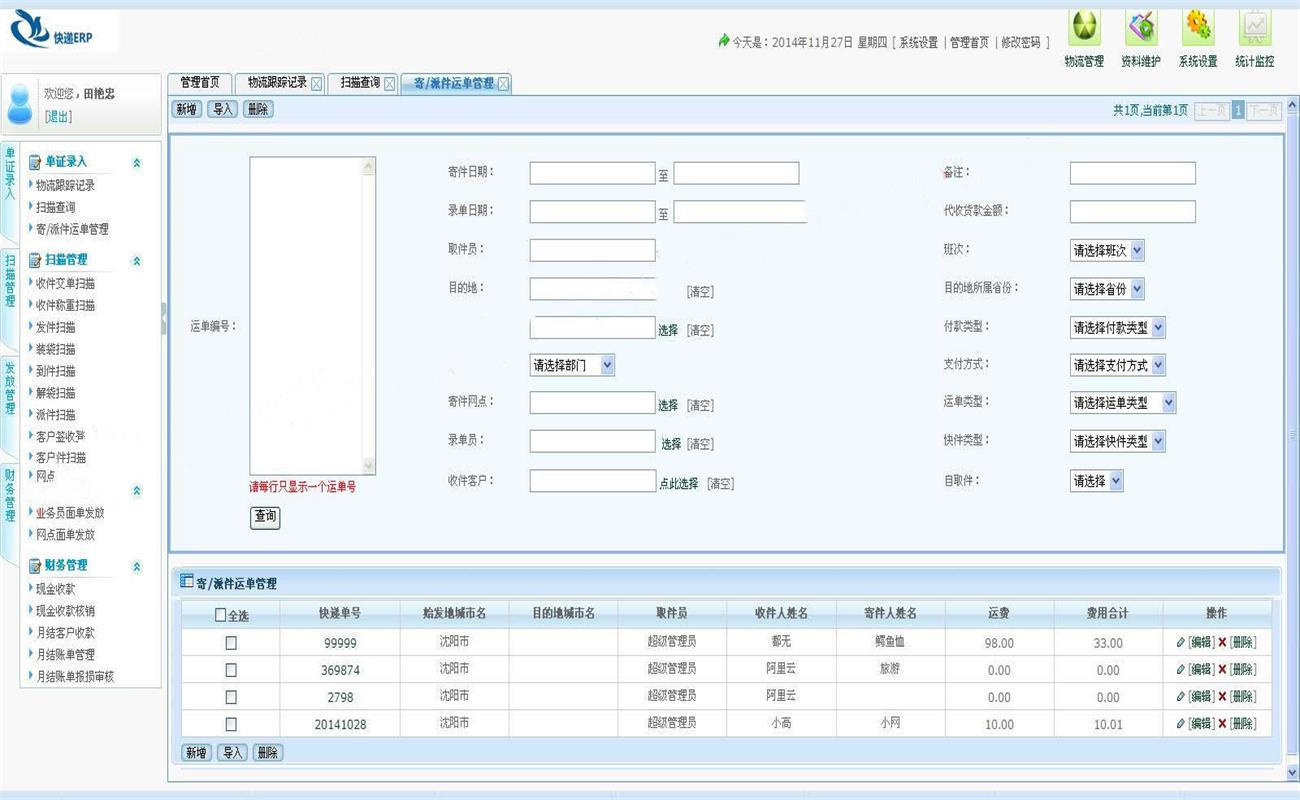Open the 自取件 请选择 dropdown
Screen dimensions: 1300x800
coord(1097,481)
